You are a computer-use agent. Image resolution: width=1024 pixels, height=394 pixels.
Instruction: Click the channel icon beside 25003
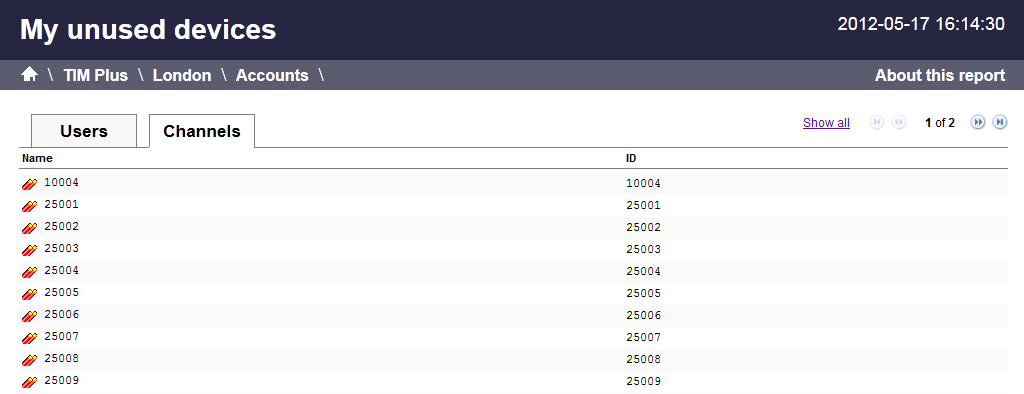29,250
